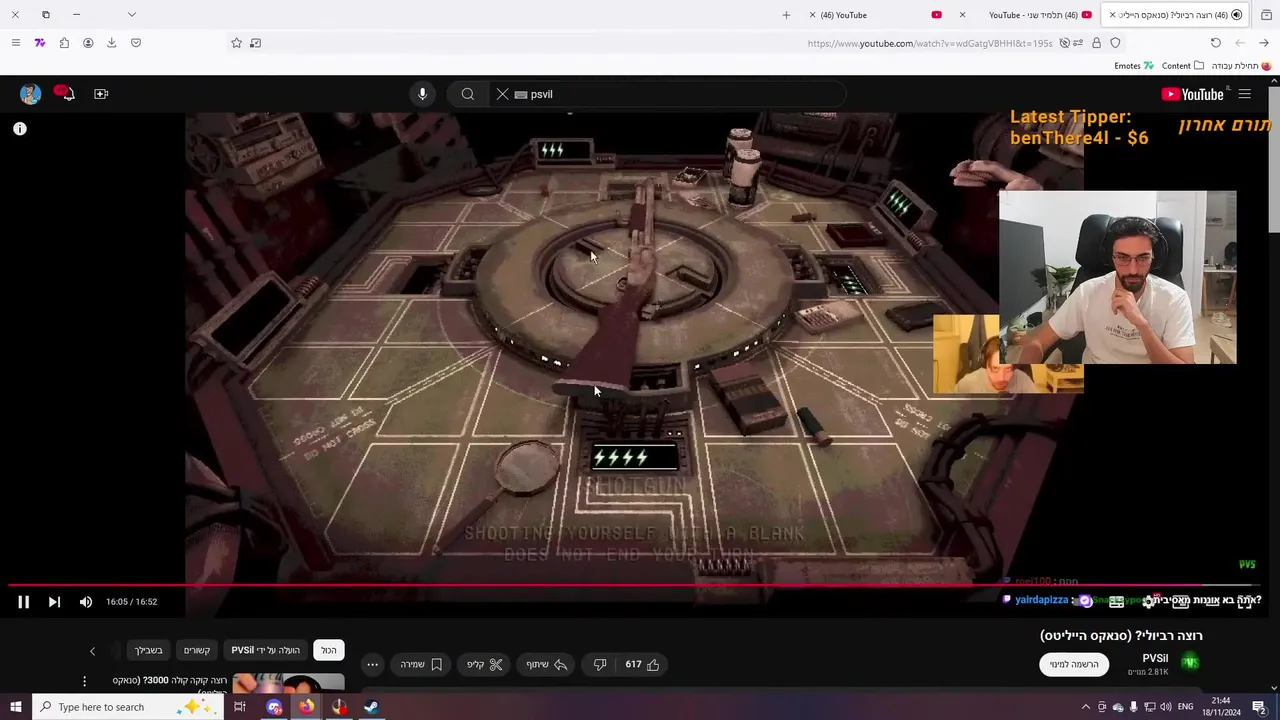The width and height of the screenshot is (1280, 720).
Task: Open the on-screen keyboard icon in search
Action: click(x=520, y=94)
